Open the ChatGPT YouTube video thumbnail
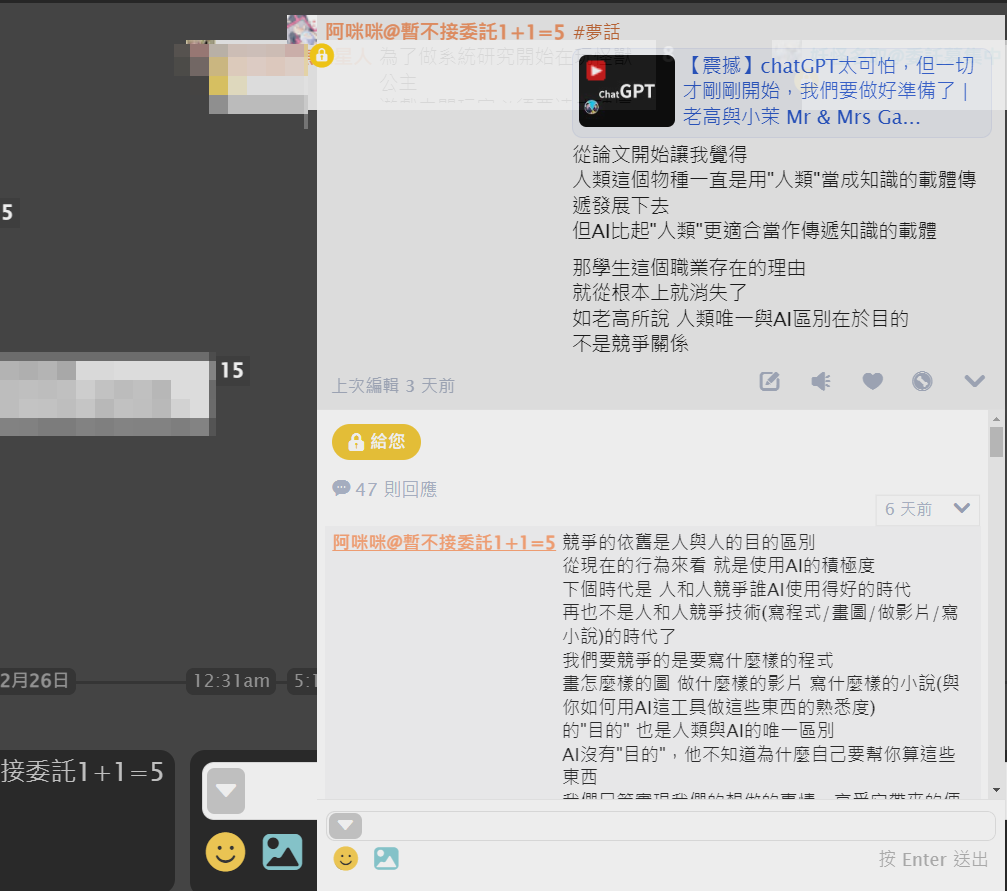This screenshot has width=1007, height=891. tap(627, 91)
